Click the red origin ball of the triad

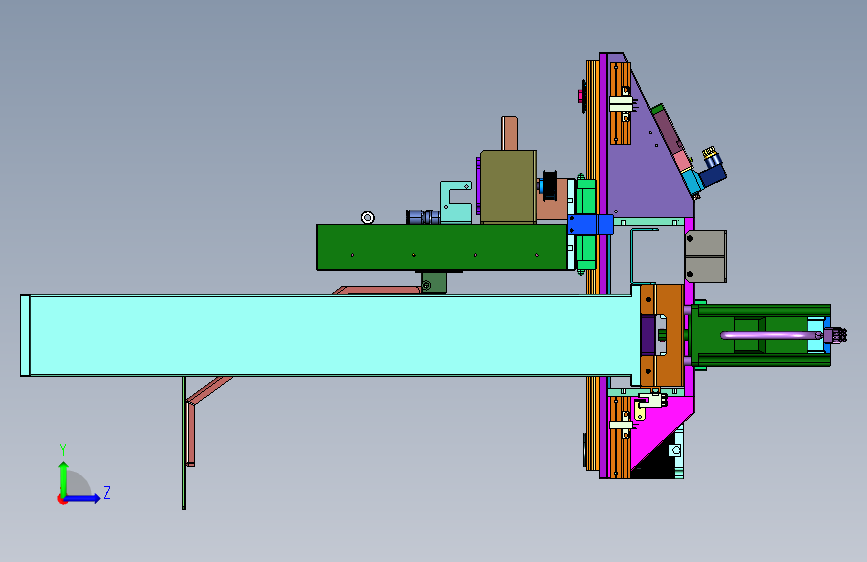62,499
